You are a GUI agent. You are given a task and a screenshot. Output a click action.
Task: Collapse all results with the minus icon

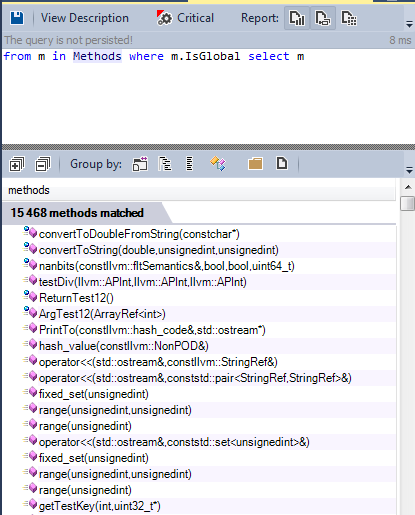coord(42,164)
